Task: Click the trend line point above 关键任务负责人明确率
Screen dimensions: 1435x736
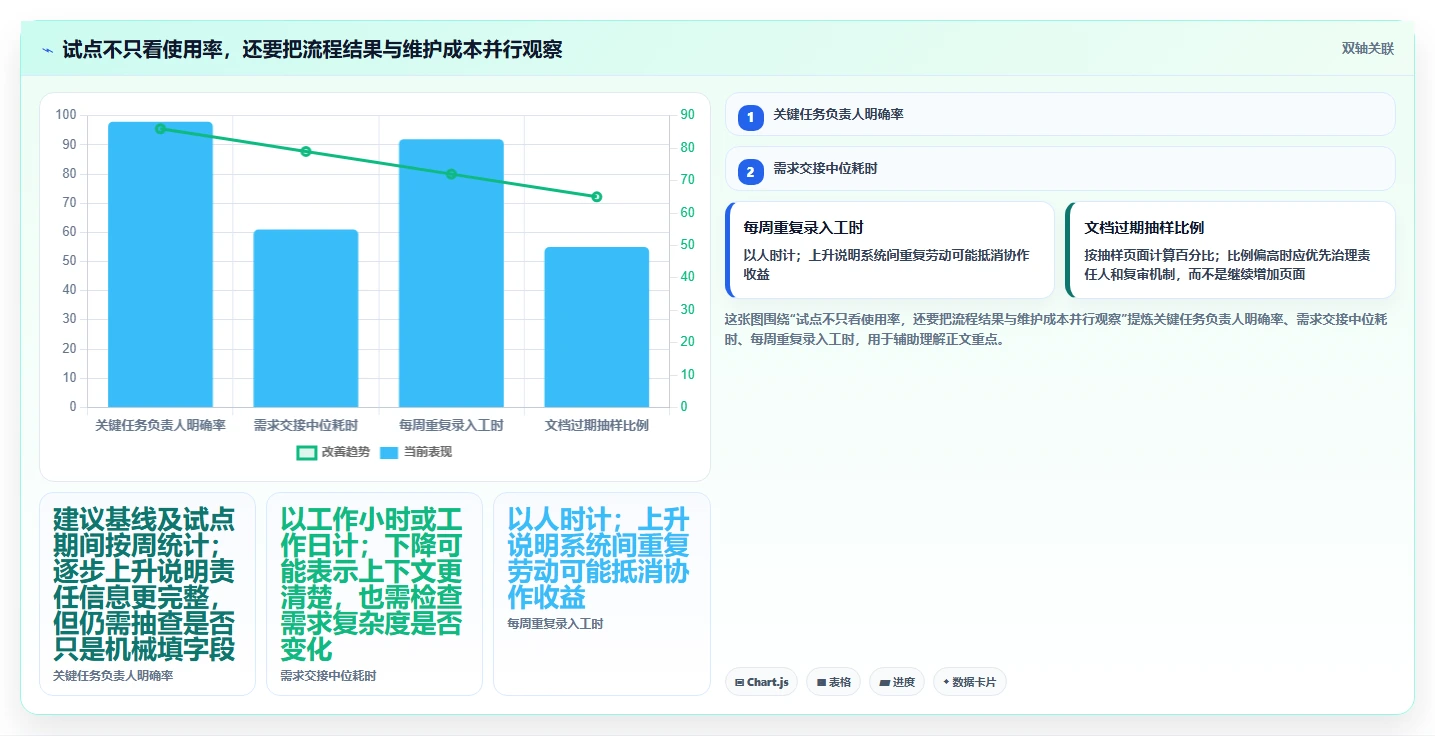Action: pos(160,128)
